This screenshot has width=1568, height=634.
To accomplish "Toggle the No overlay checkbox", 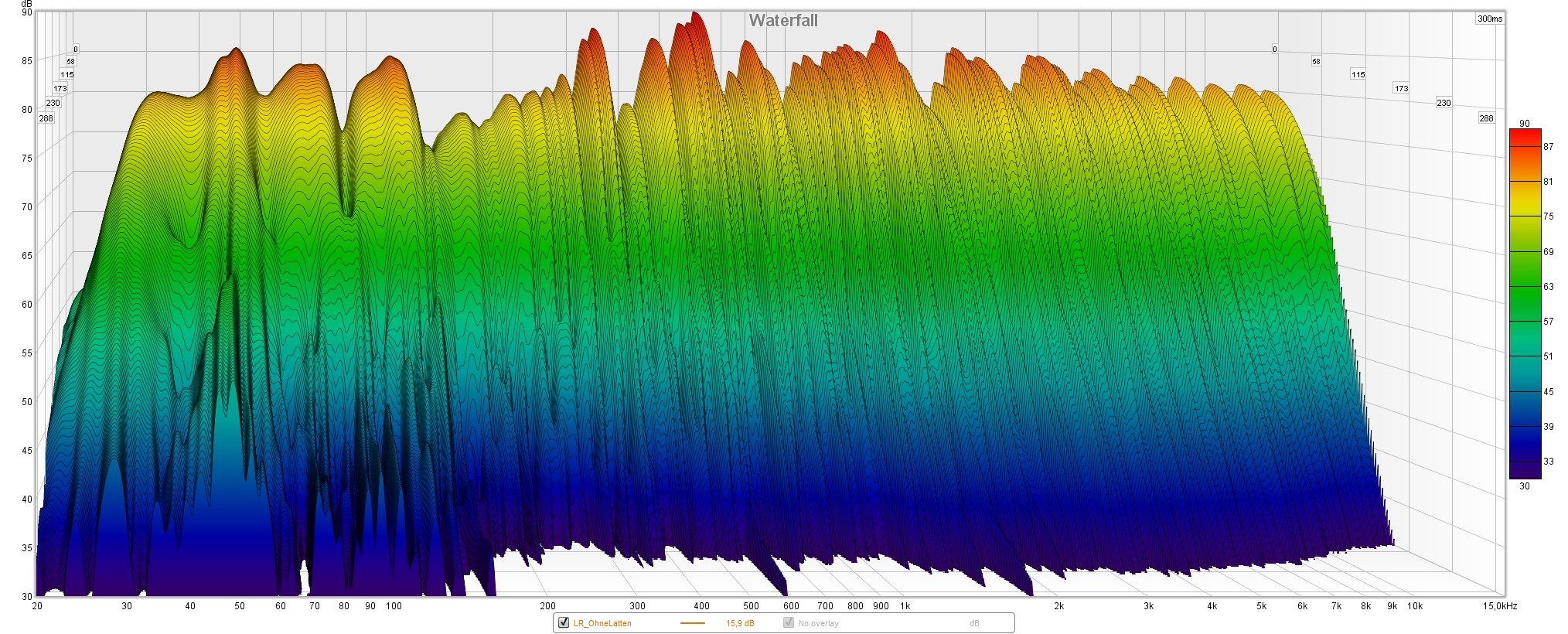I will (789, 622).
